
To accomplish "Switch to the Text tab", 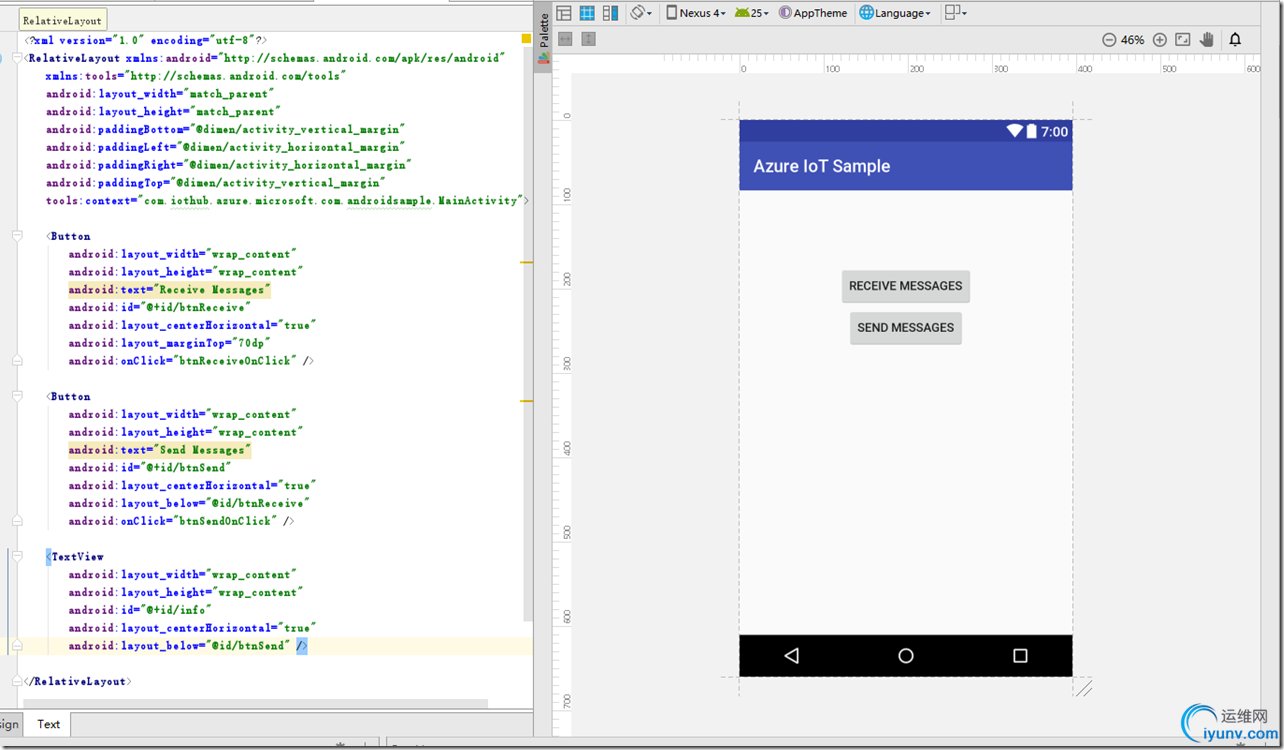I will (49, 724).
